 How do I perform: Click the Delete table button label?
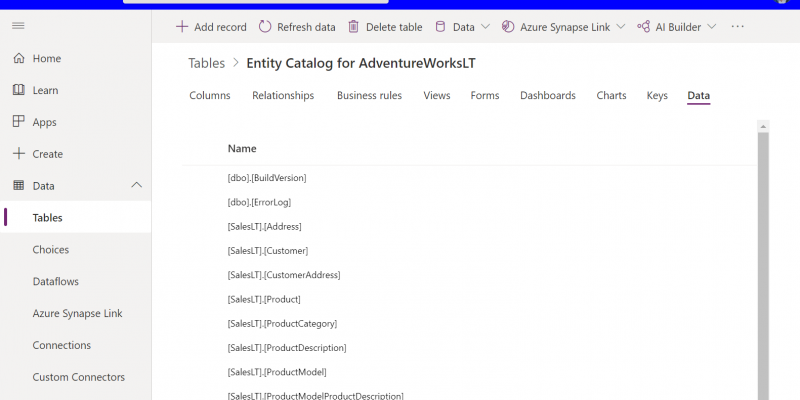[x=394, y=27]
